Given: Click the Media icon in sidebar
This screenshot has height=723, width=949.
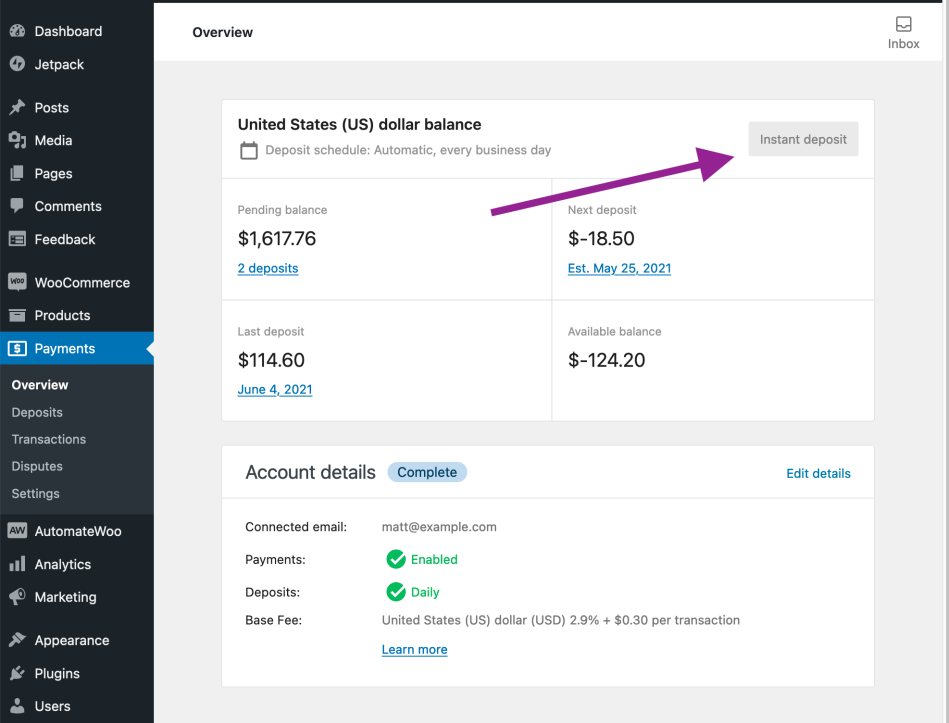Looking at the screenshot, I should tap(17, 140).
